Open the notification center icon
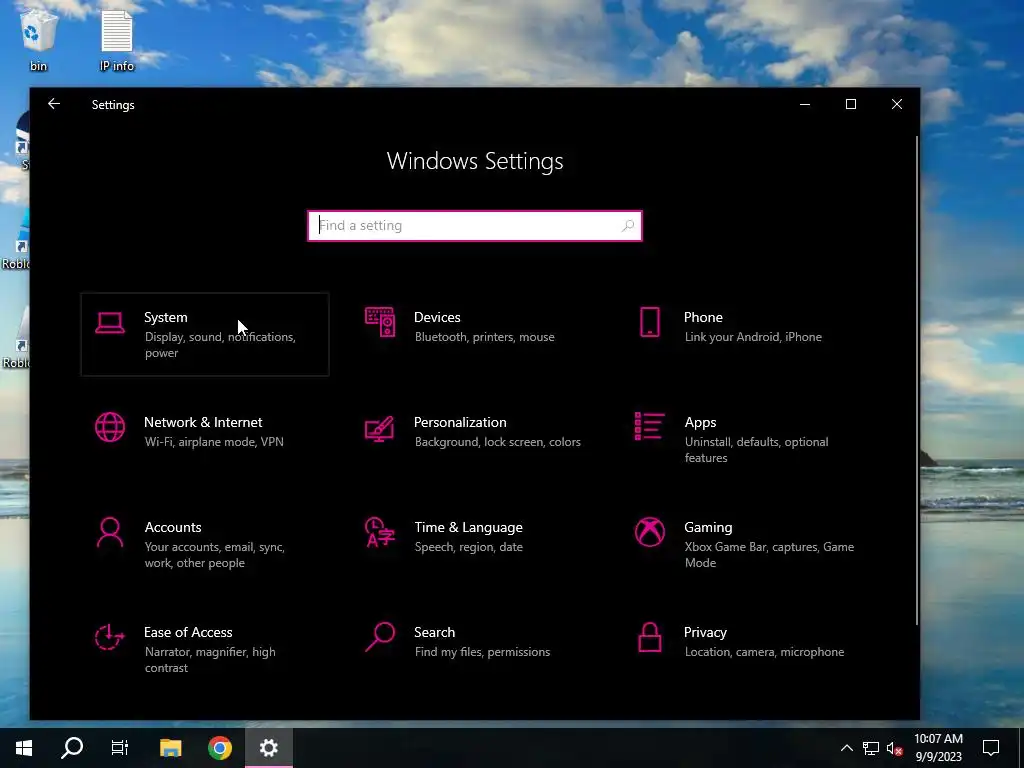 (x=991, y=748)
